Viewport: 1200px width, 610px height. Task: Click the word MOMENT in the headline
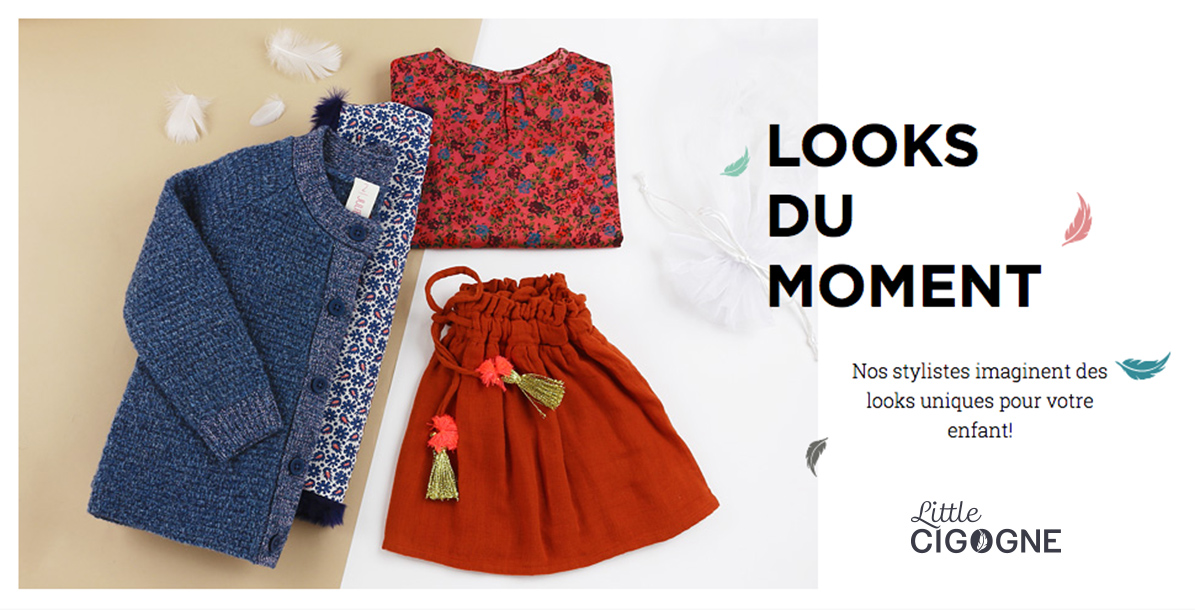904,284
